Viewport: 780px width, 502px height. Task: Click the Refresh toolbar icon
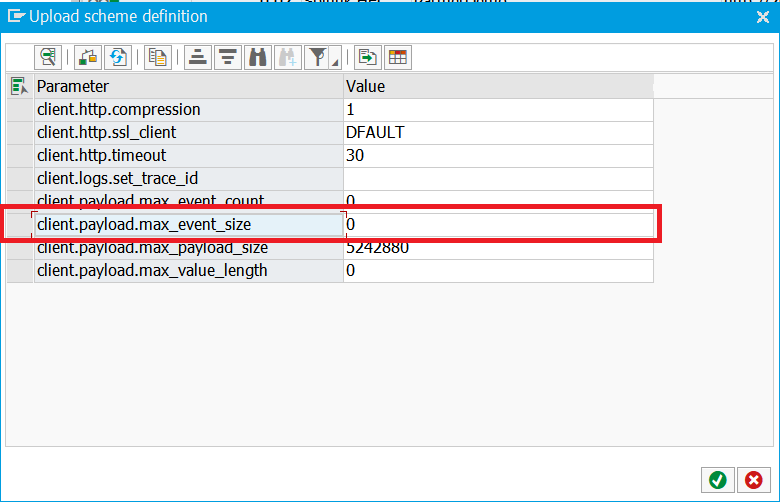pyautogui.click(x=119, y=57)
